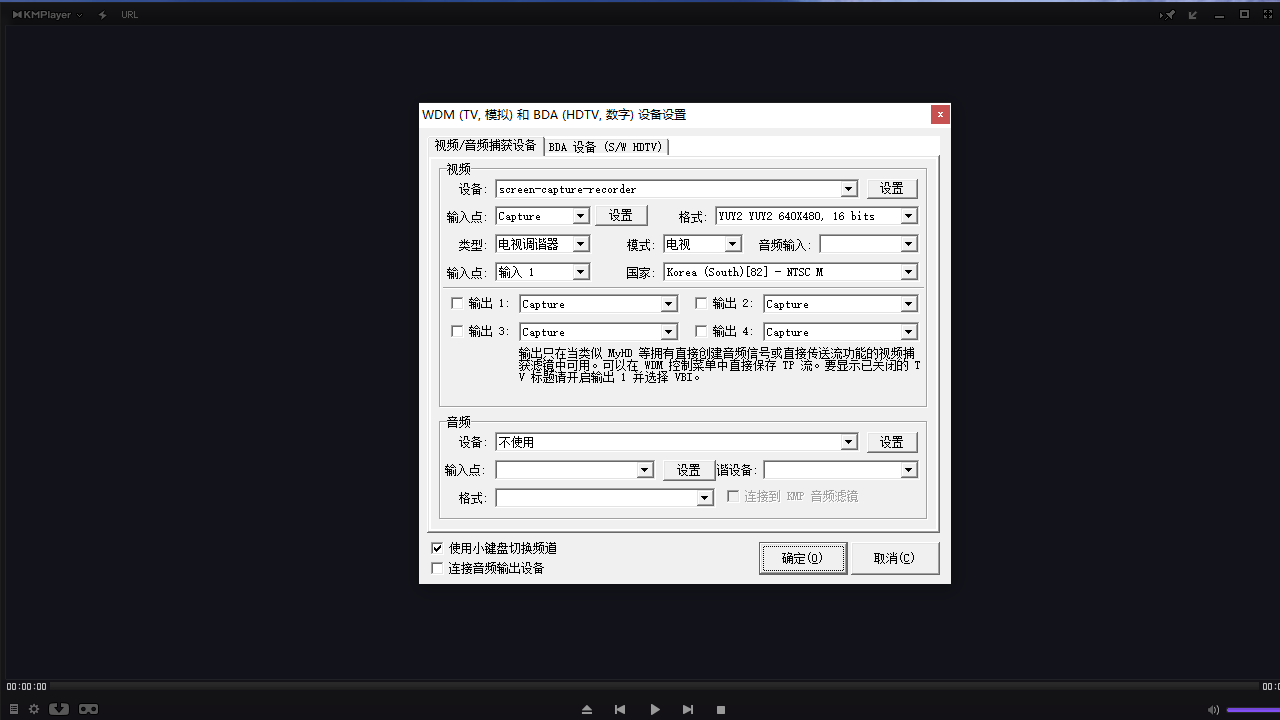Viewport: 1280px width, 720px height.
Task: Click the 取消(C) button
Action: [895, 558]
